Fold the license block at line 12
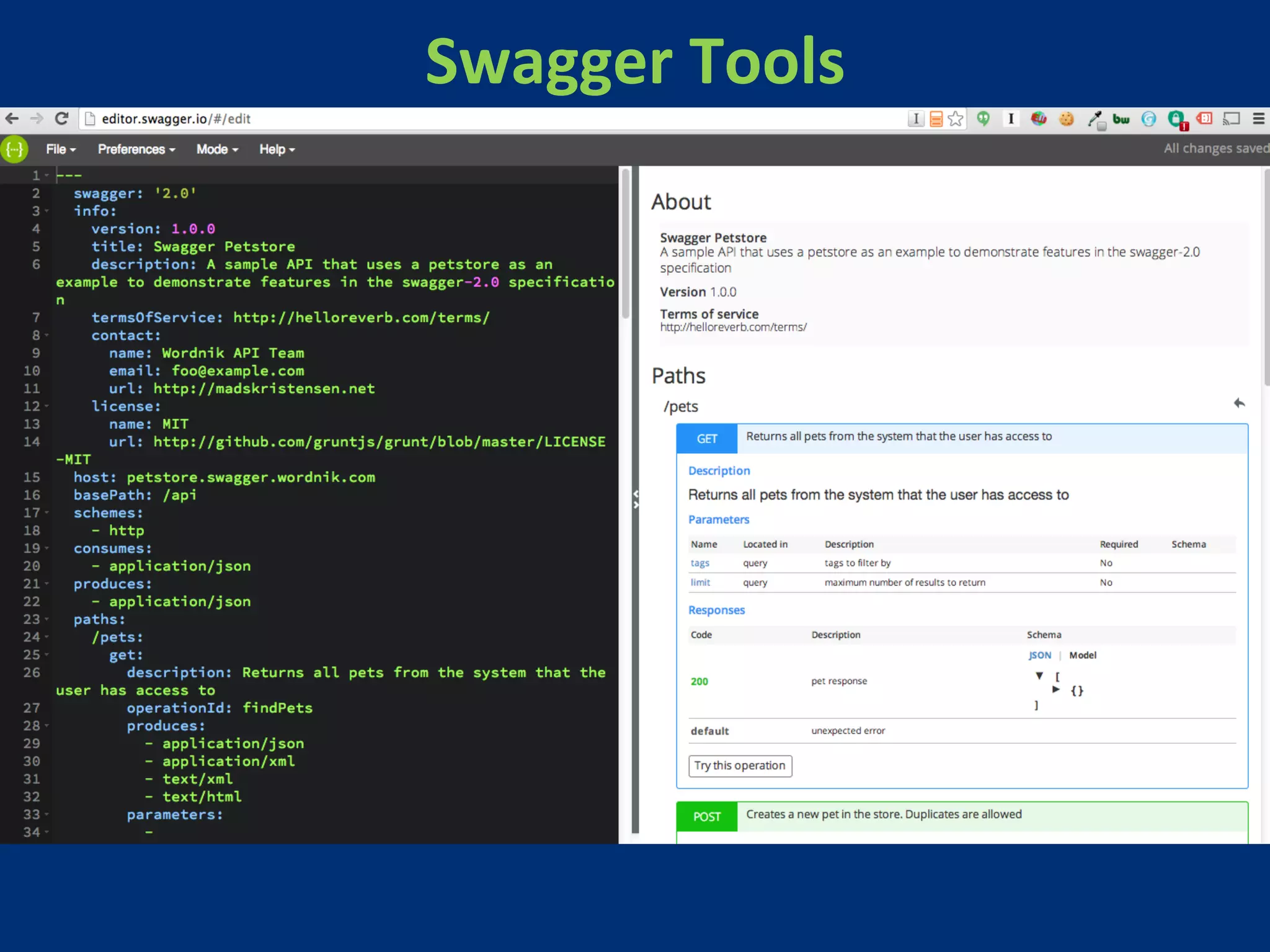This screenshot has width=1270, height=952. coord(47,407)
